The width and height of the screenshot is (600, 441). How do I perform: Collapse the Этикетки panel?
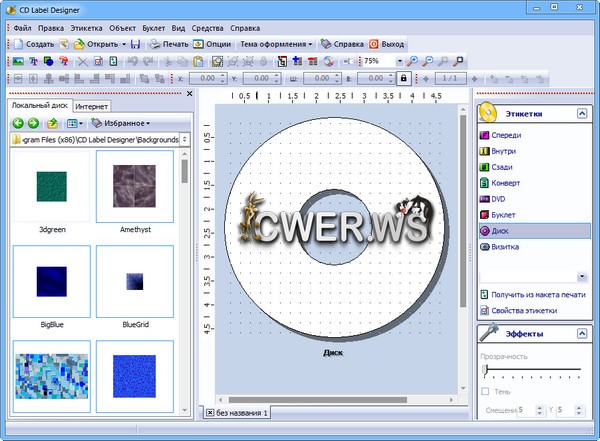pyautogui.click(x=582, y=114)
